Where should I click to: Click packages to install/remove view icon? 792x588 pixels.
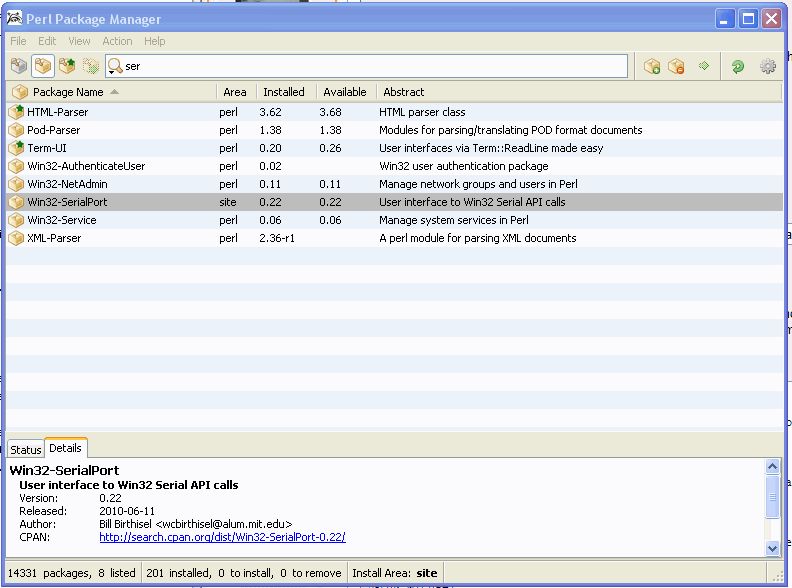click(91, 66)
